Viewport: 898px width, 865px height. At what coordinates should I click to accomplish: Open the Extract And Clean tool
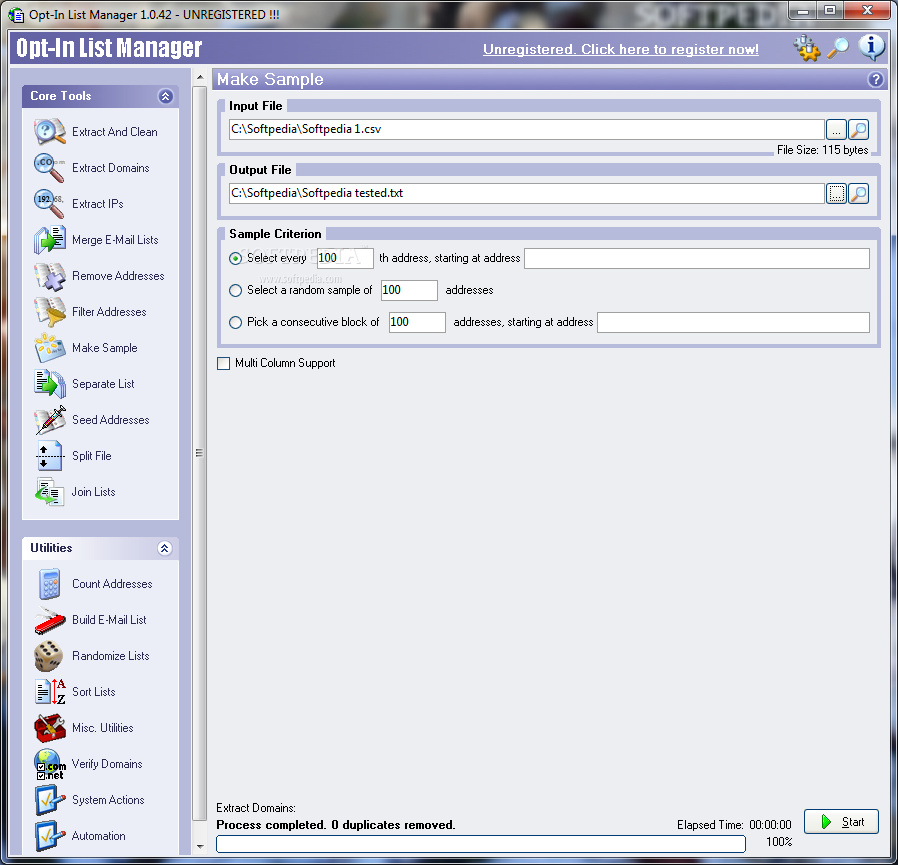click(115, 132)
